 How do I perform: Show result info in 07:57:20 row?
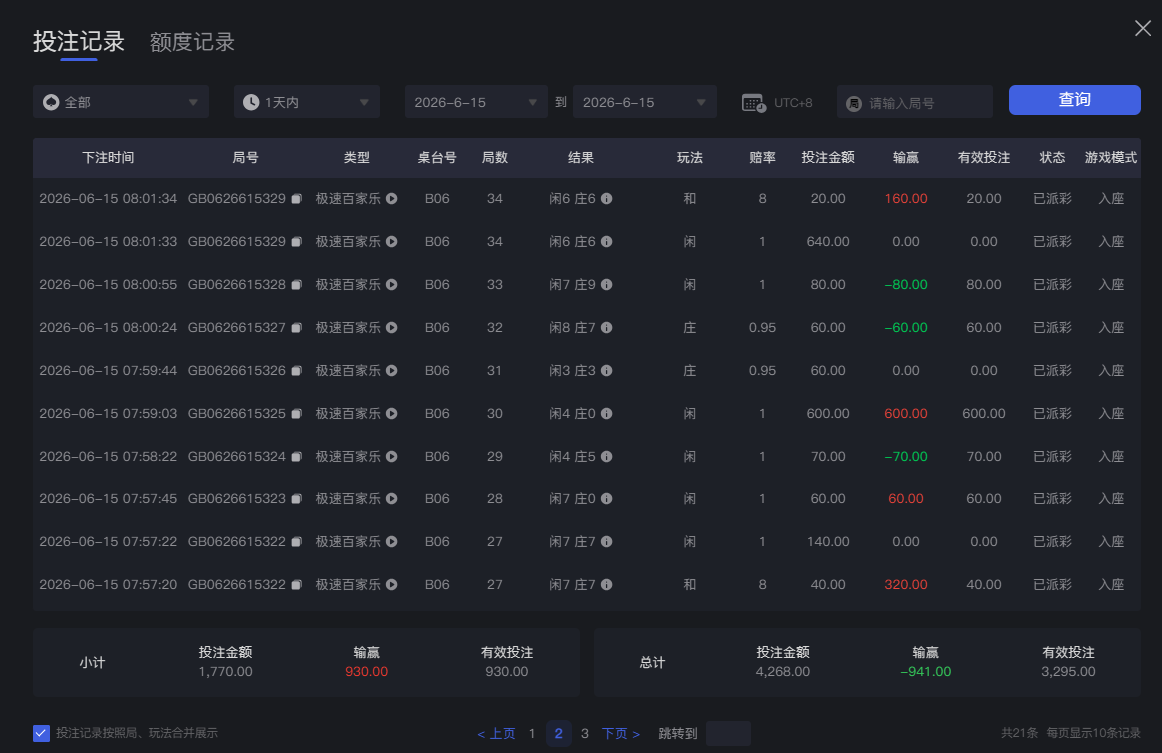[606, 585]
